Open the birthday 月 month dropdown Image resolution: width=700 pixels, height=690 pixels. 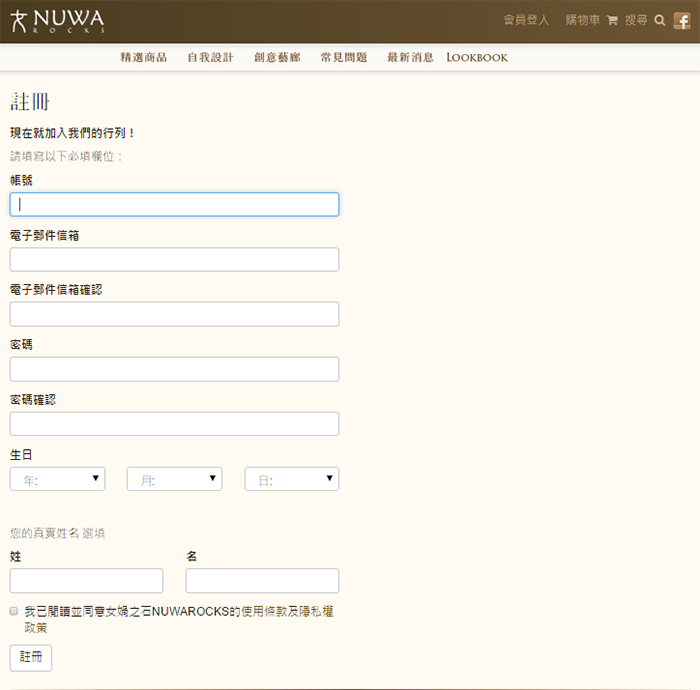175,479
